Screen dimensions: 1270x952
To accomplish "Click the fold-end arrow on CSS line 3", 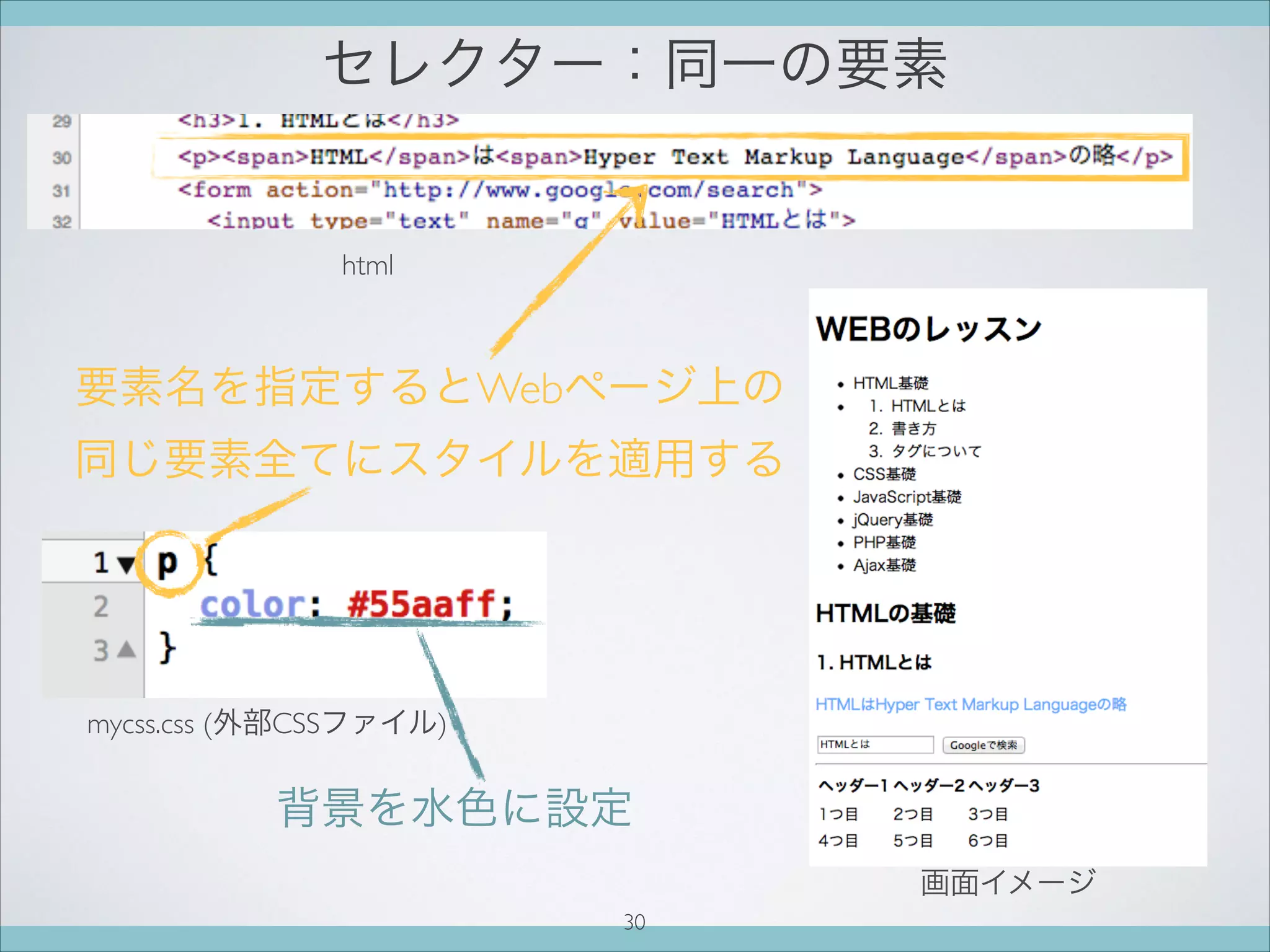I will [127, 649].
